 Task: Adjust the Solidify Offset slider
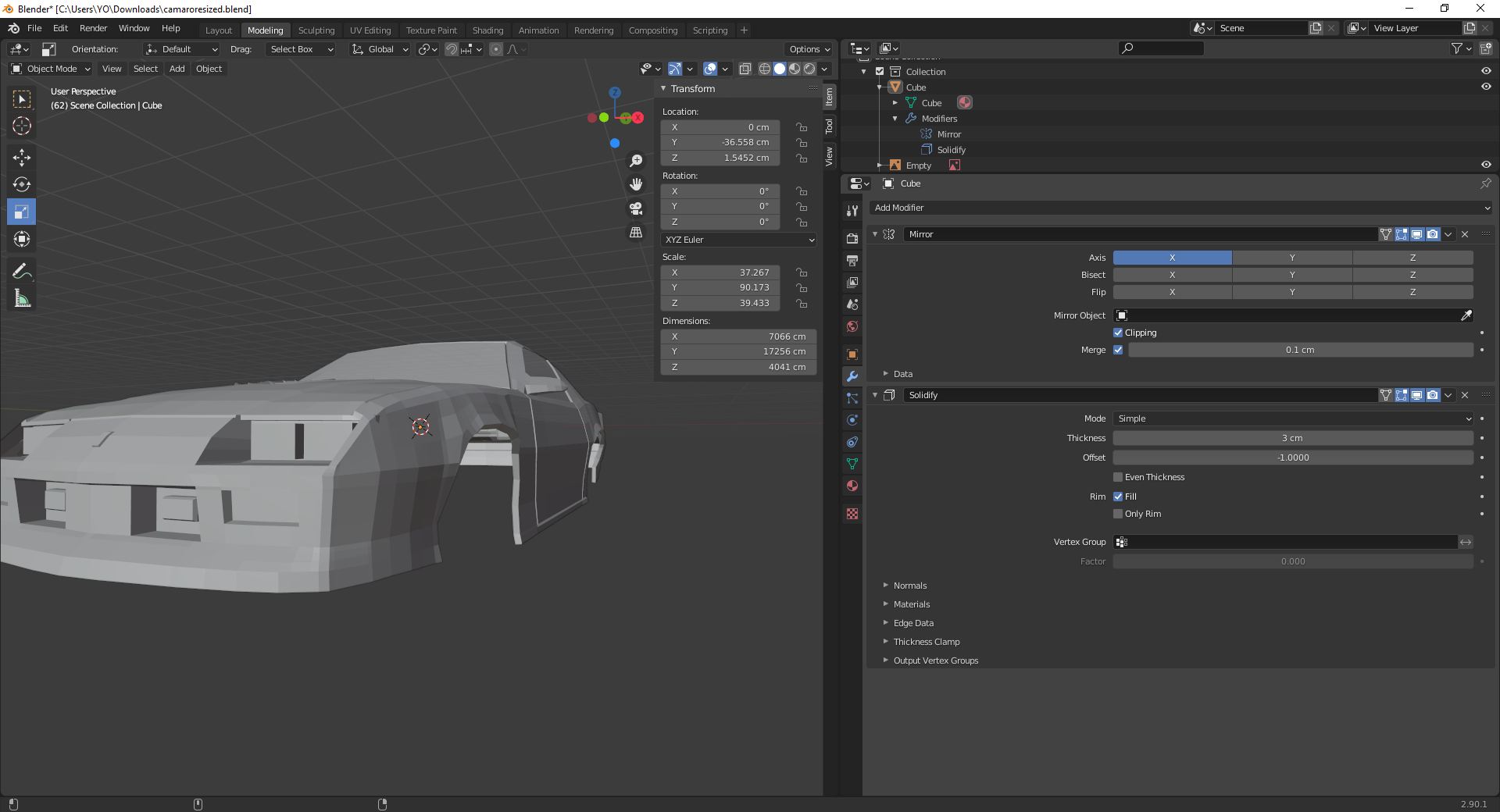[x=1293, y=458]
